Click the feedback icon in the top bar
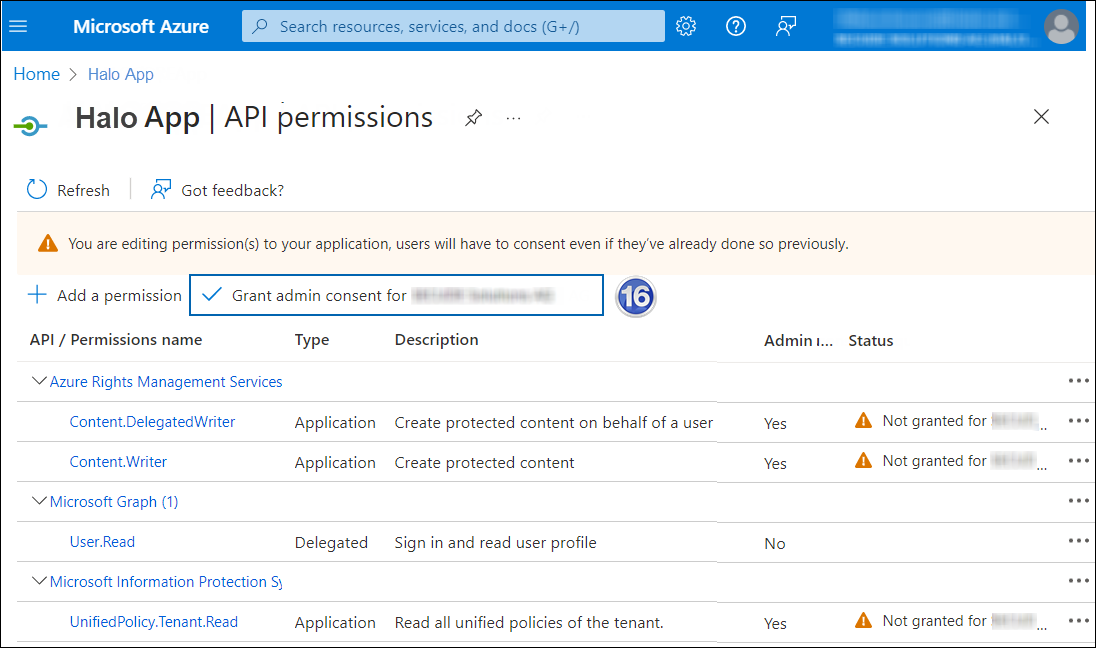Image resolution: width=1096 pixels, height=648 pixels. 786,26
